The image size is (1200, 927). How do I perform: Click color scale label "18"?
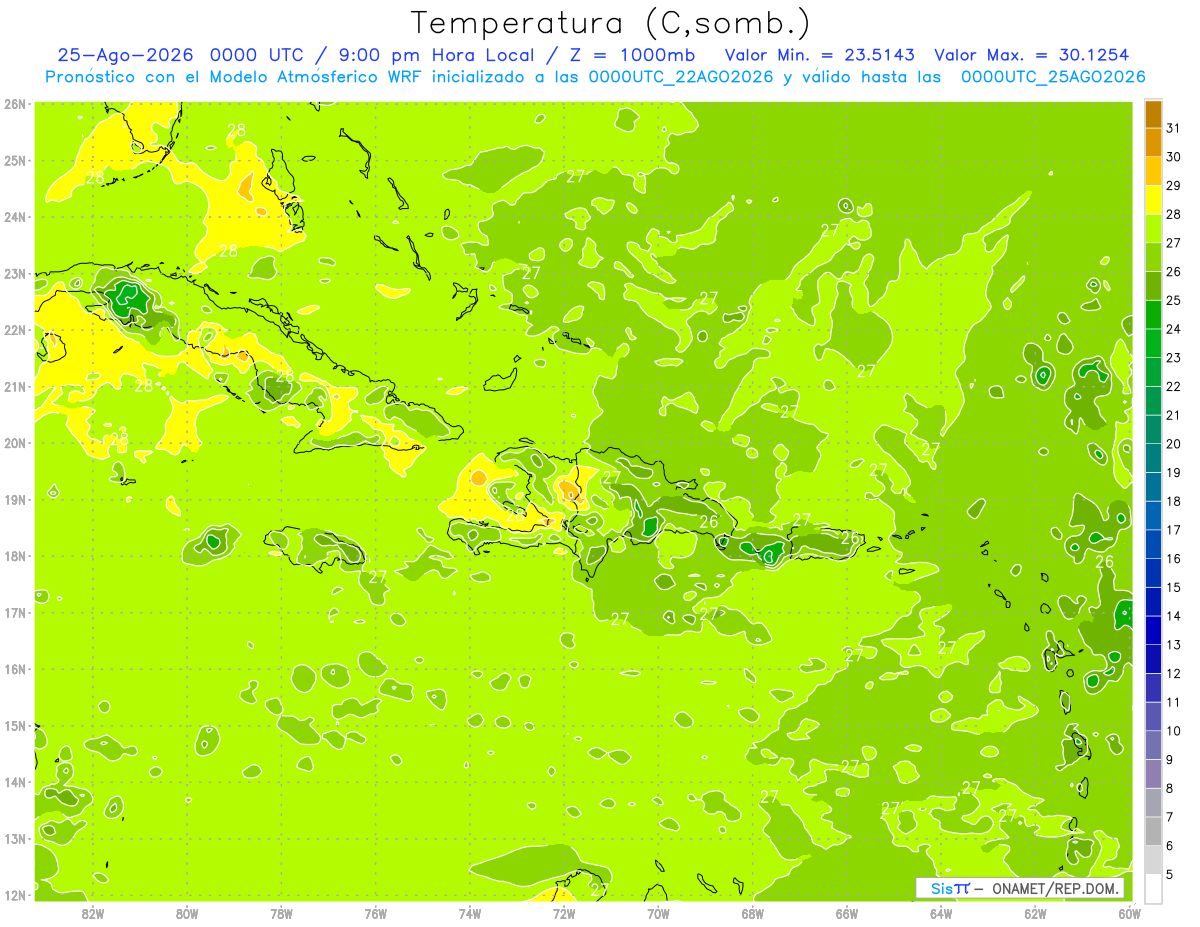(1173, 501)
